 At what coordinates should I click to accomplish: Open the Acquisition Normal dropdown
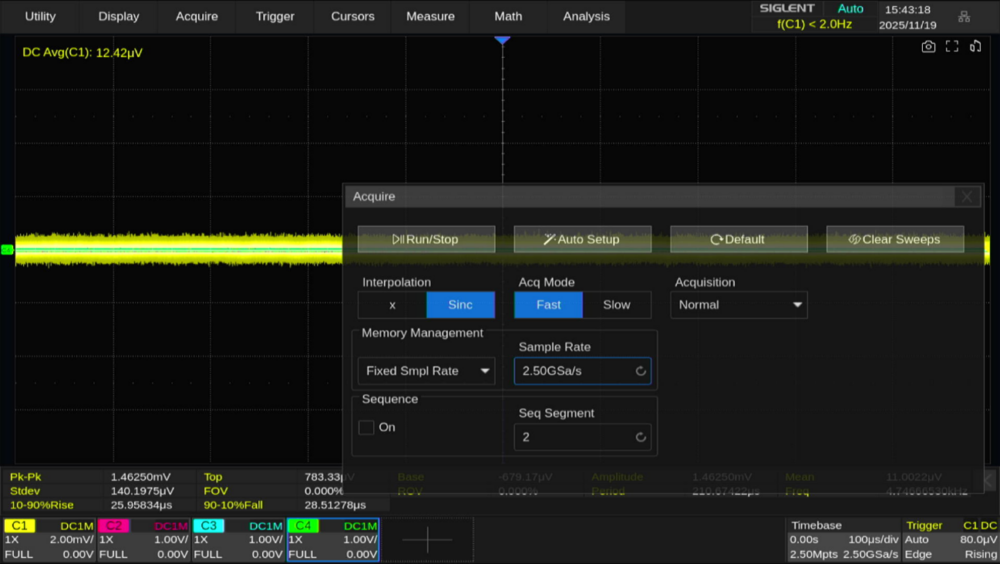click(x=739, y=305)
